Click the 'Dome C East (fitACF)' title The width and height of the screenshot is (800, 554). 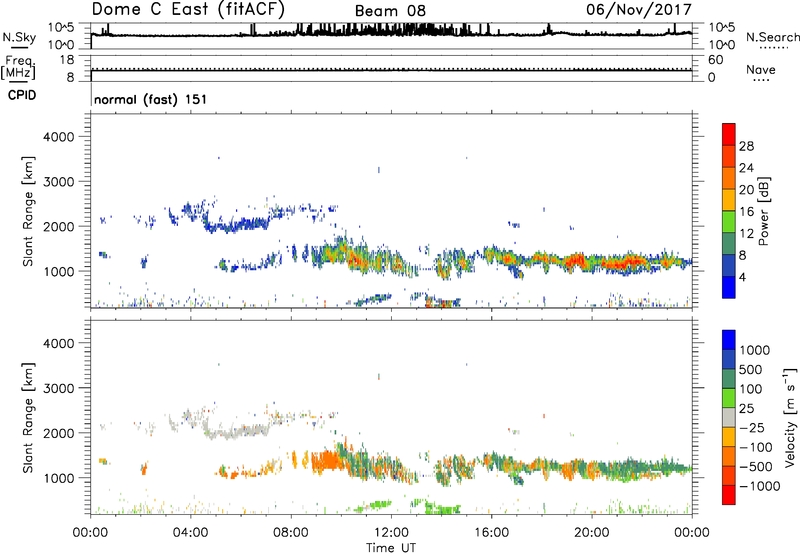tap(188, 10)
